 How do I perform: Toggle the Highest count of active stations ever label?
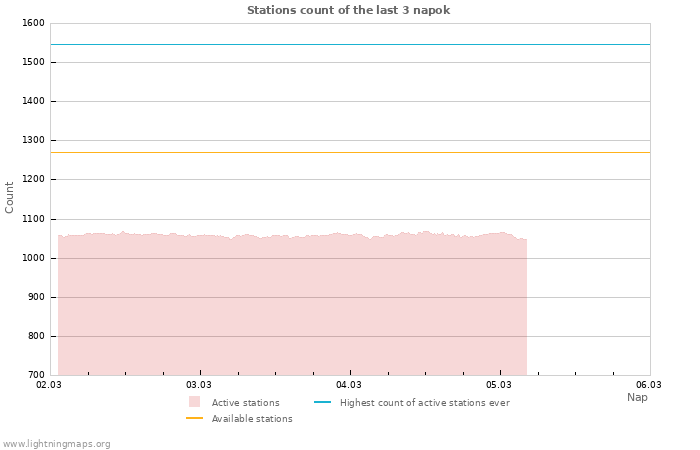click(x=424, y=403)
